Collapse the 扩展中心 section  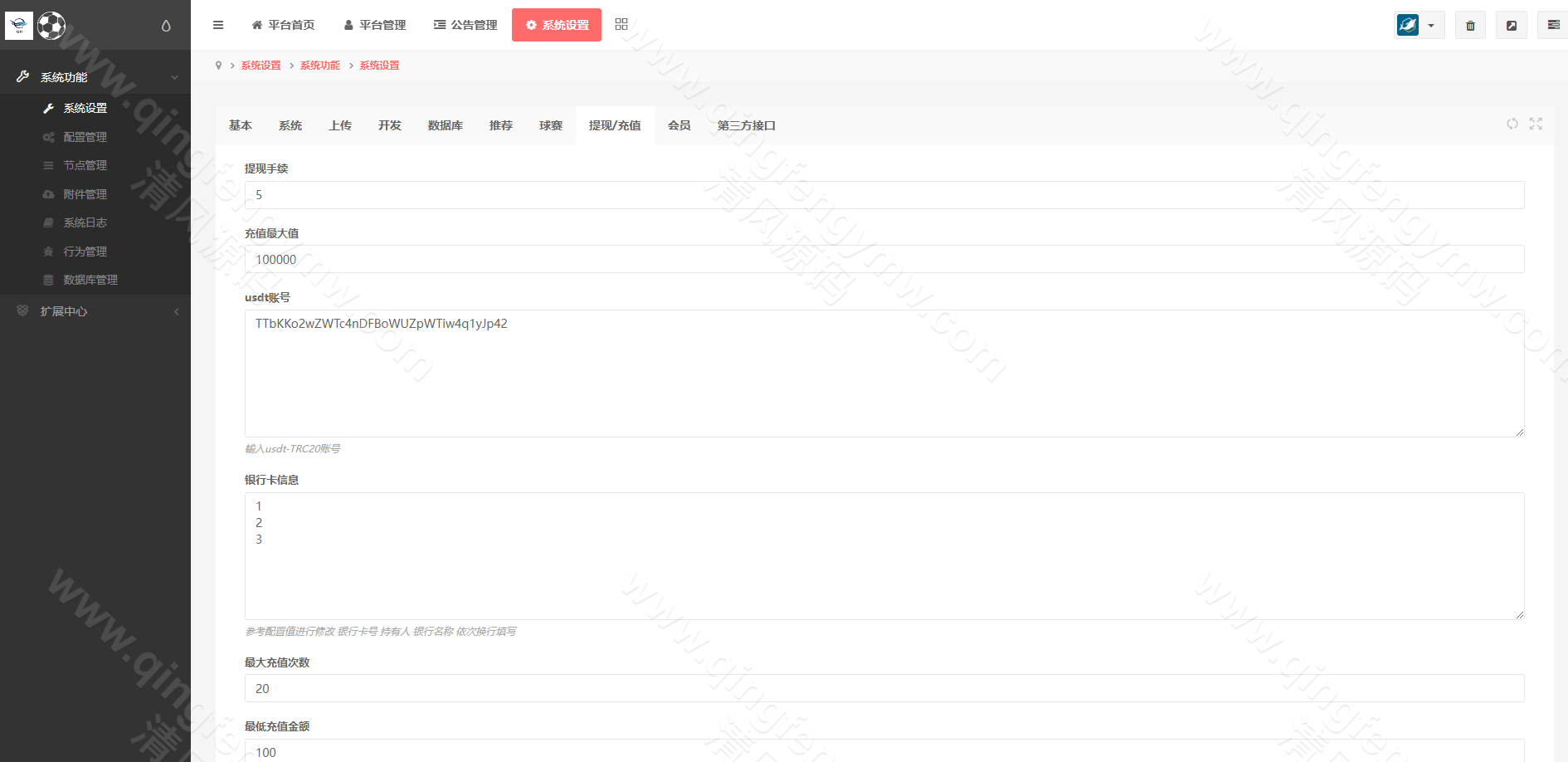point(175,311)
